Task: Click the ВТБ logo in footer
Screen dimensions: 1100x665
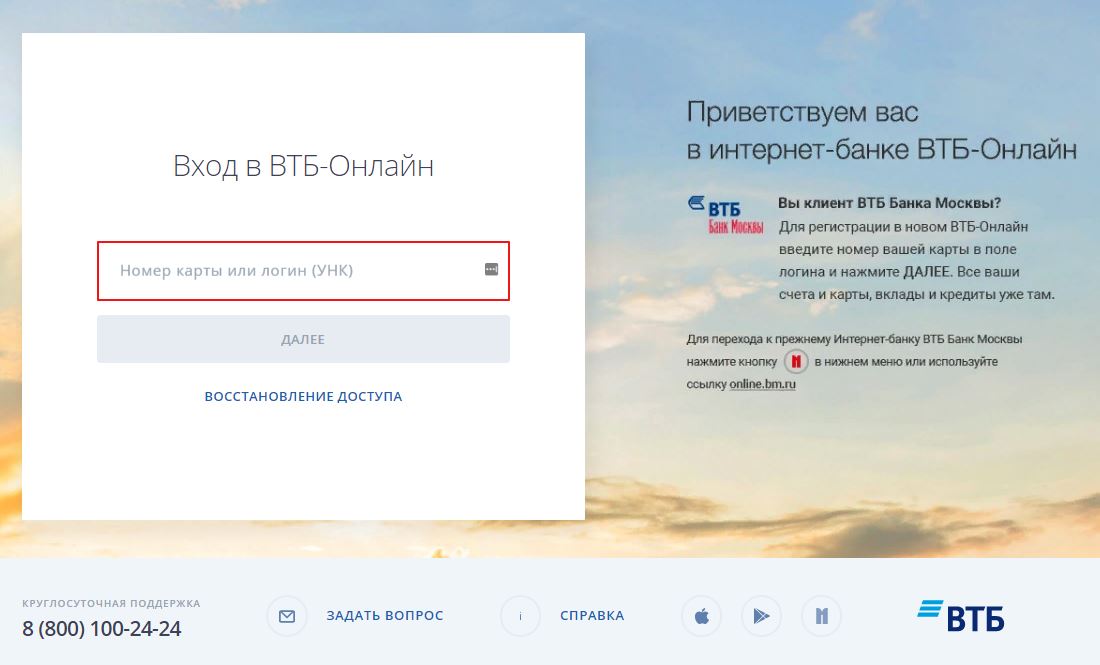Action: 960,615
